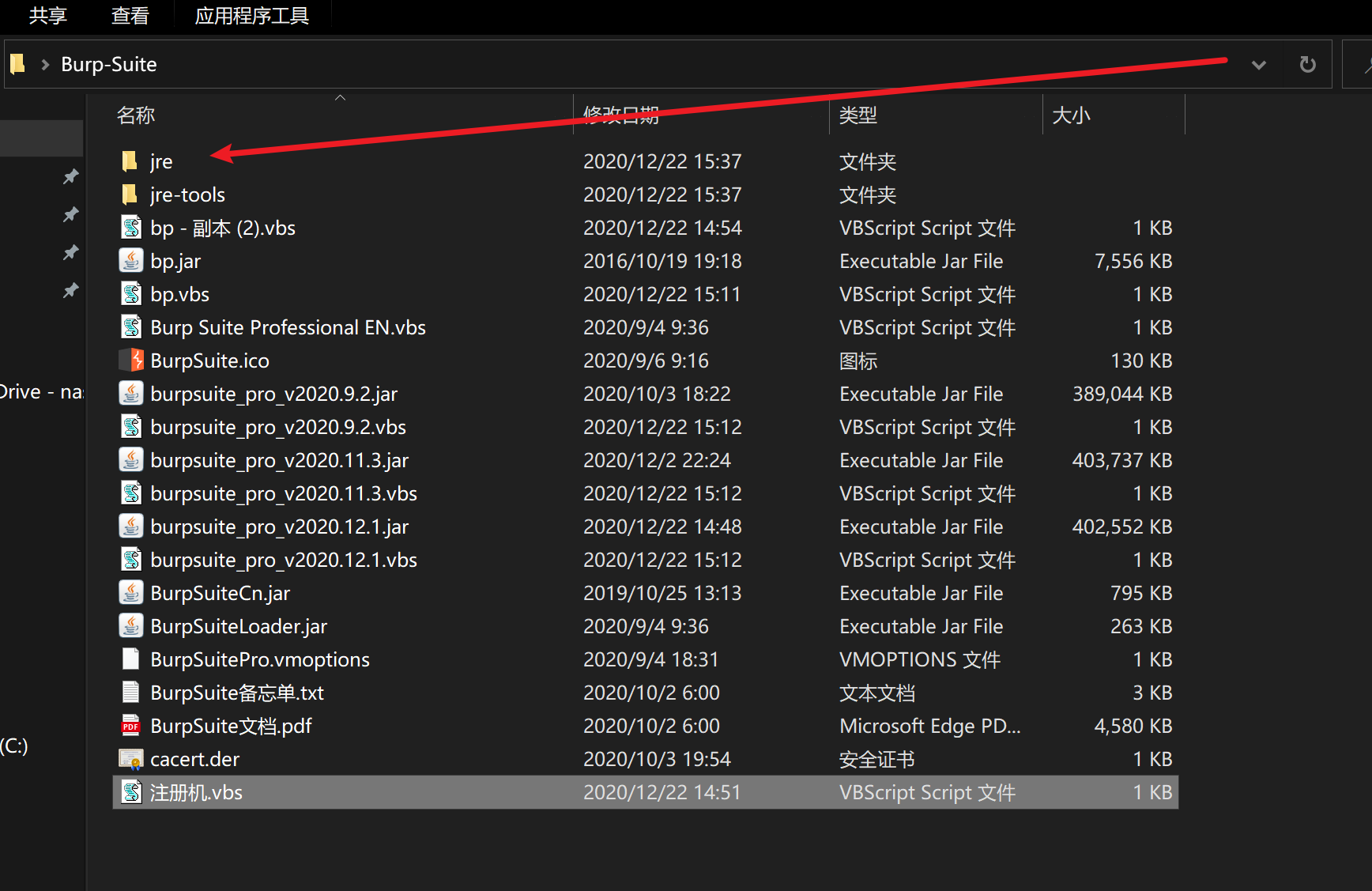Click the BurpSuite.ico orange icon
1372x891 pixels.
[x=131, y=360]
